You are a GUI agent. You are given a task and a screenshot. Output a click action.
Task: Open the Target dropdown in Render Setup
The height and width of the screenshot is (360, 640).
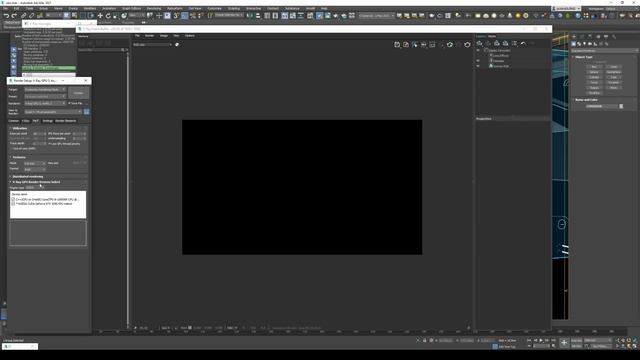[x=45, y=90]
